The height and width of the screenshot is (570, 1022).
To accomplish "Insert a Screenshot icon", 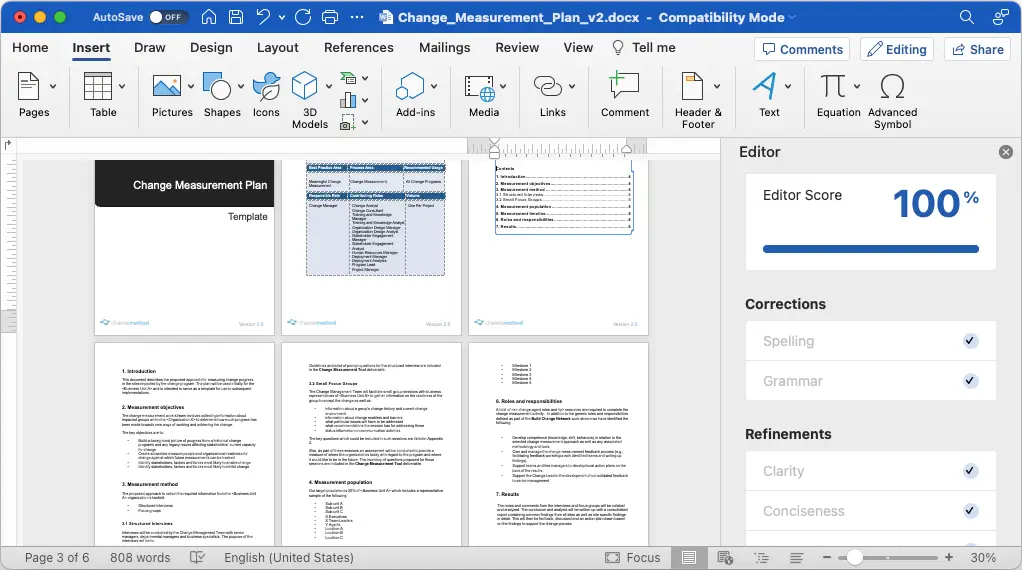I will click(349, 122).
